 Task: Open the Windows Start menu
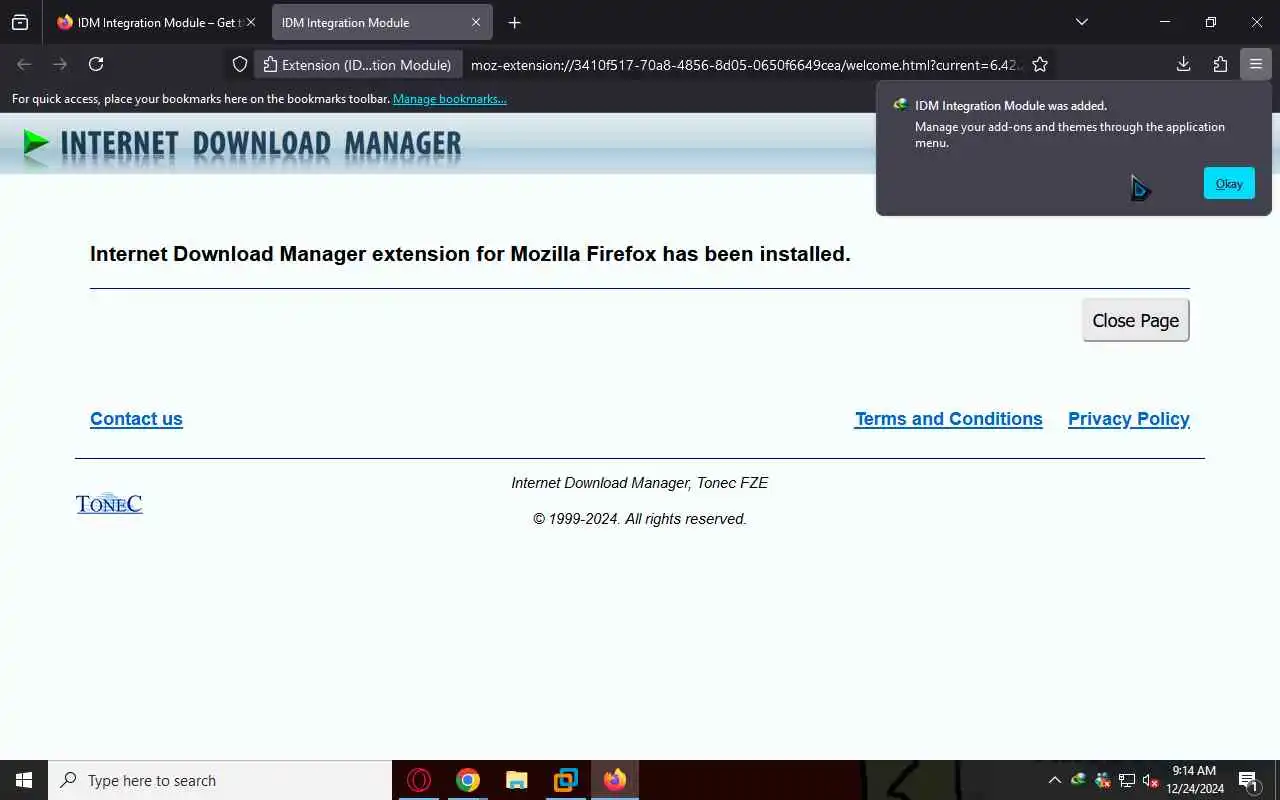coord(24,780)
